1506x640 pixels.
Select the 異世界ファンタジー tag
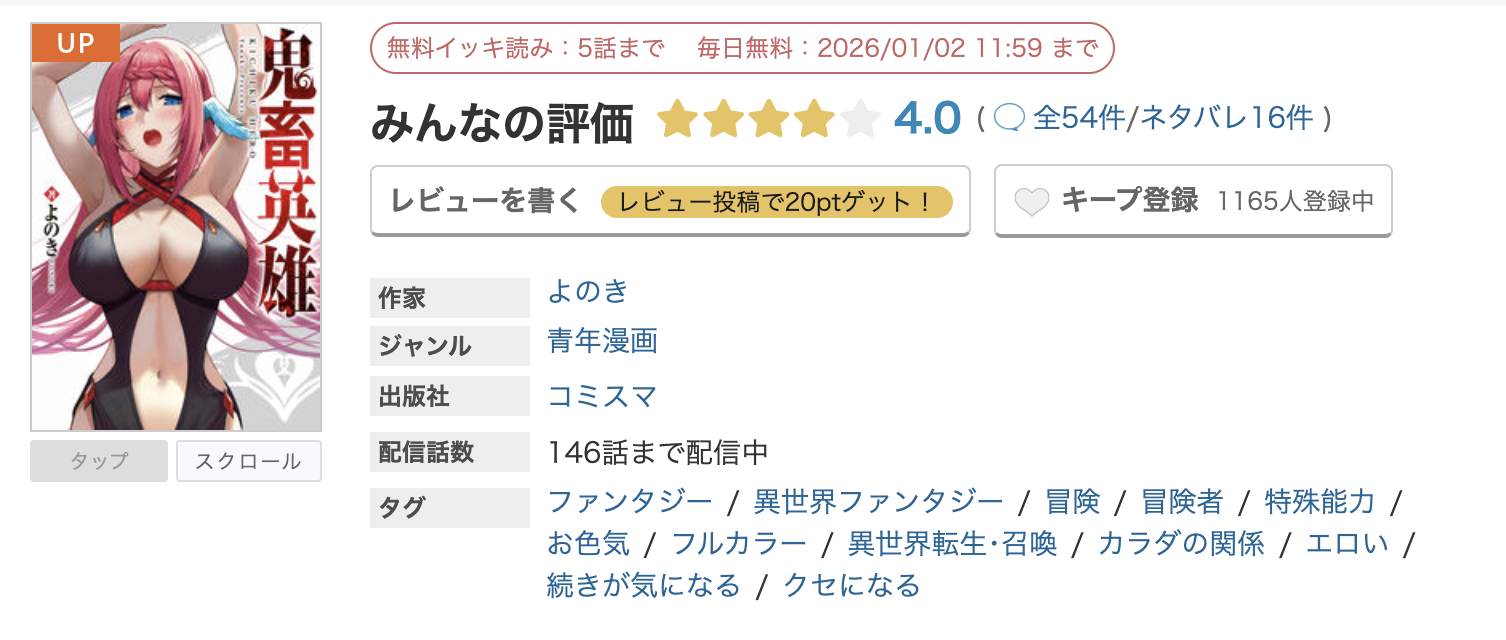[x=878, y=500]
